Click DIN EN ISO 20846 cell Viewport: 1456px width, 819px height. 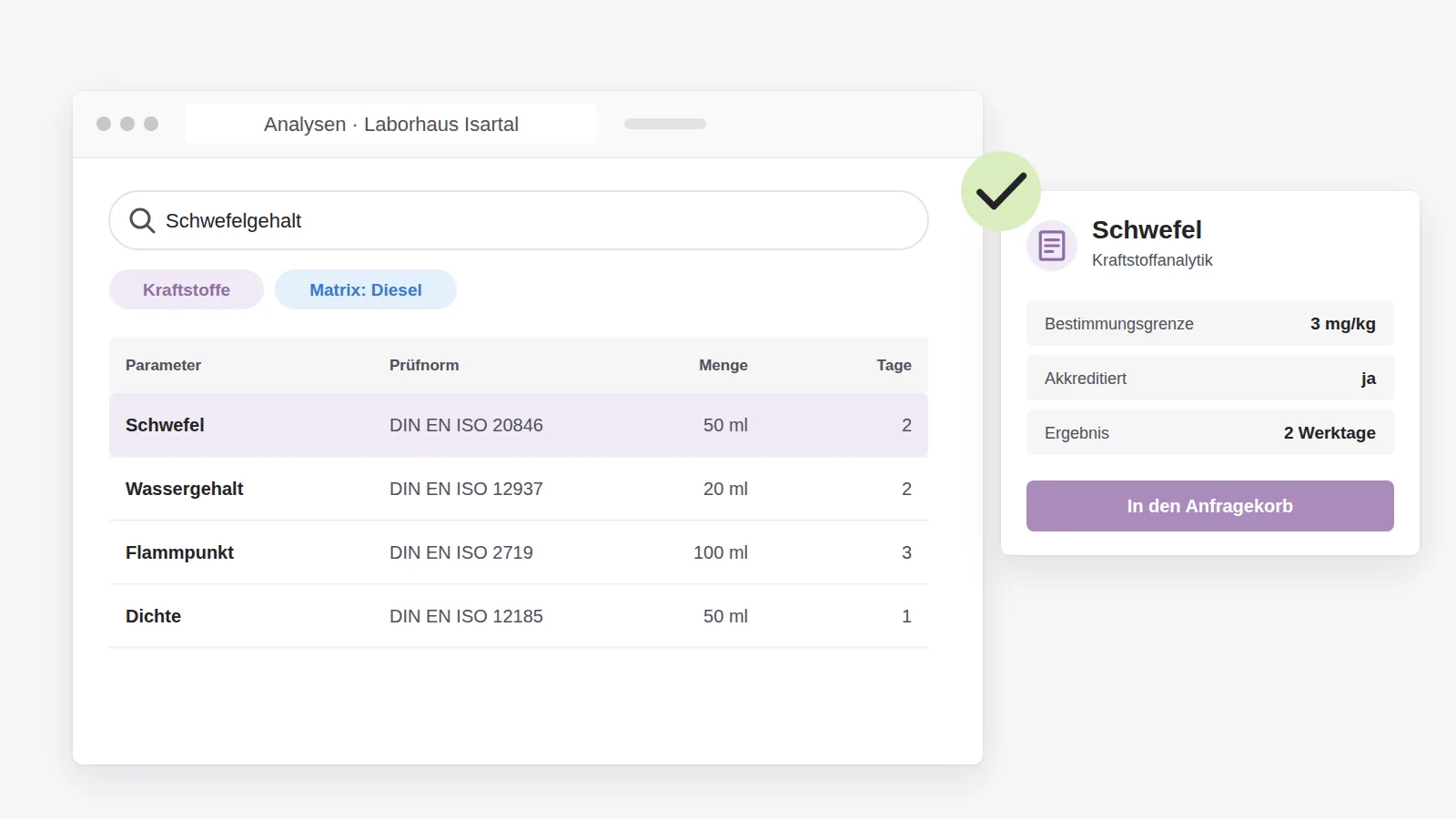[466, 425]
